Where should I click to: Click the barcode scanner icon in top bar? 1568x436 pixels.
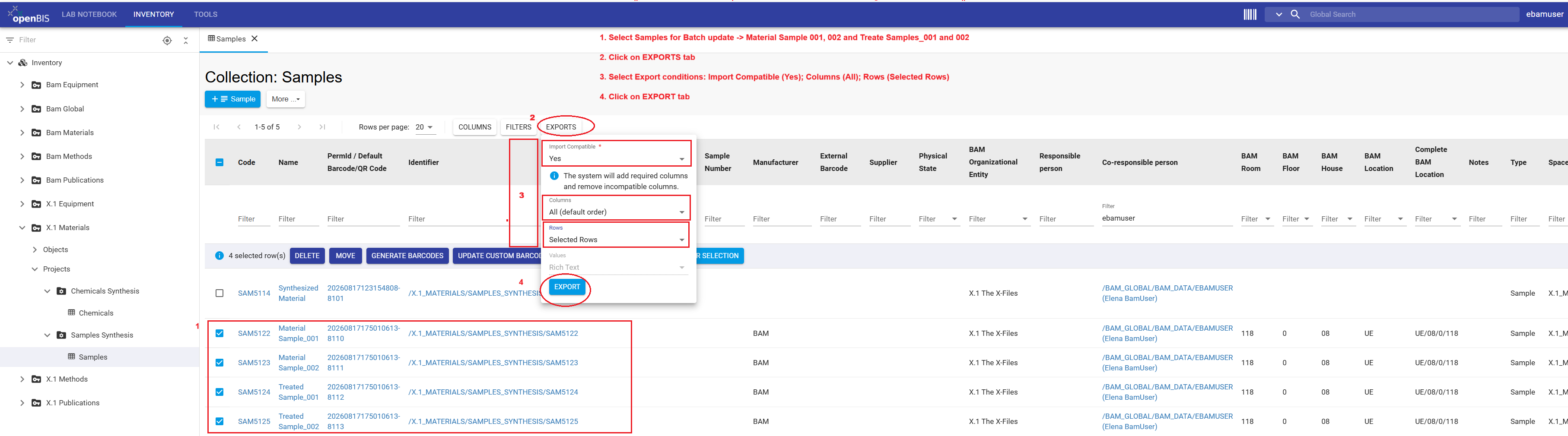point(1250,15)
